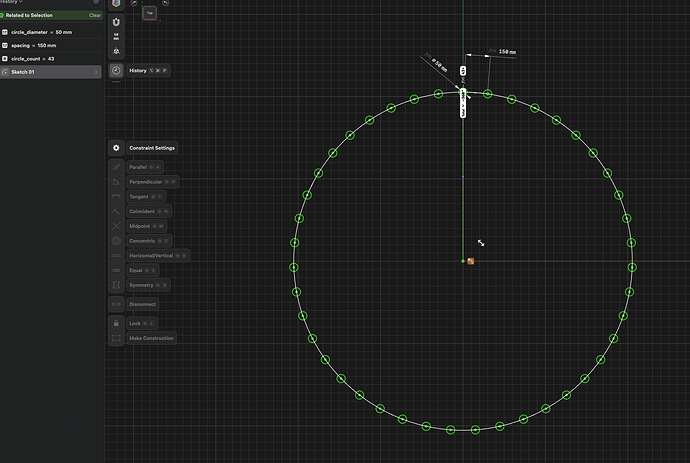Image resolution: width=690 pixels, height=463 pixels.
Task: Select the green sketch center point
Action: pyautogui.click(x=463, y=261)
